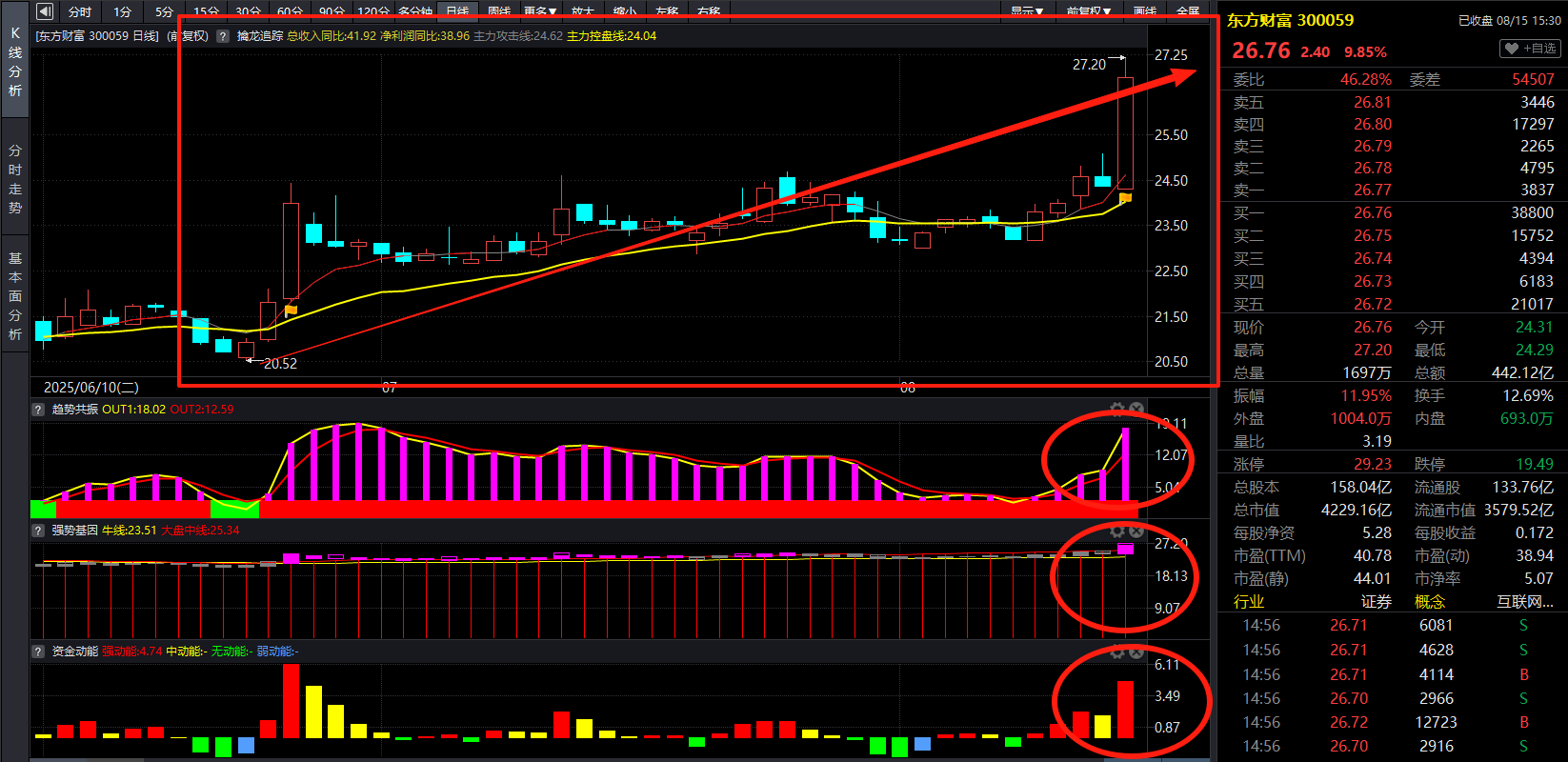Select the 30分 chart period
Viewport: 1568px width, 762px height.
(x=249, y=11)
